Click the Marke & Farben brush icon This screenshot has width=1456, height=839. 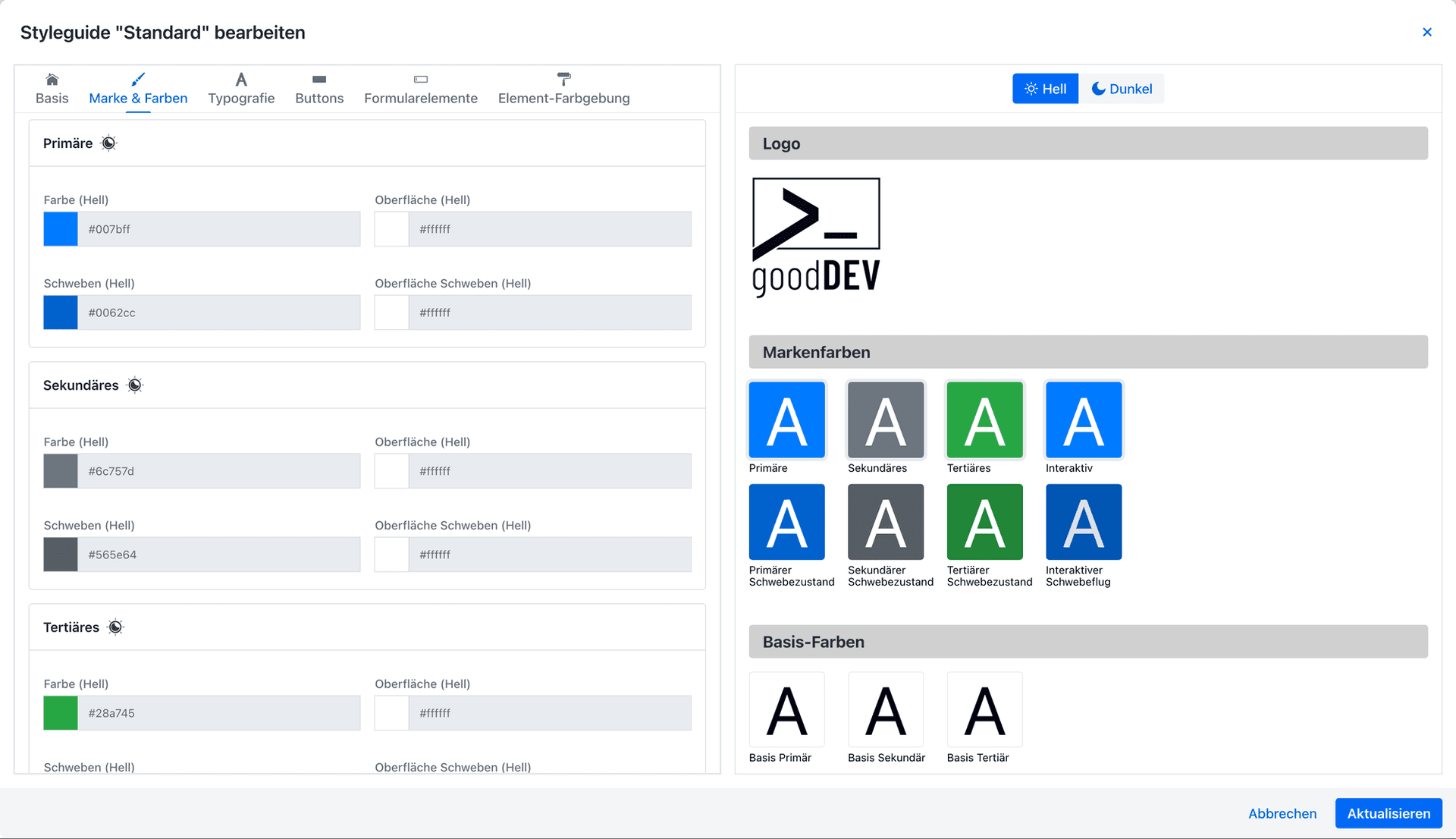[138, 80]
